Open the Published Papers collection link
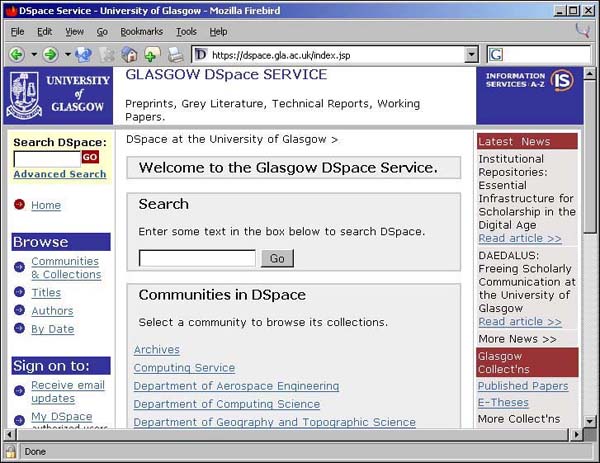Screen dimensions: 600x463 (523, 386)
